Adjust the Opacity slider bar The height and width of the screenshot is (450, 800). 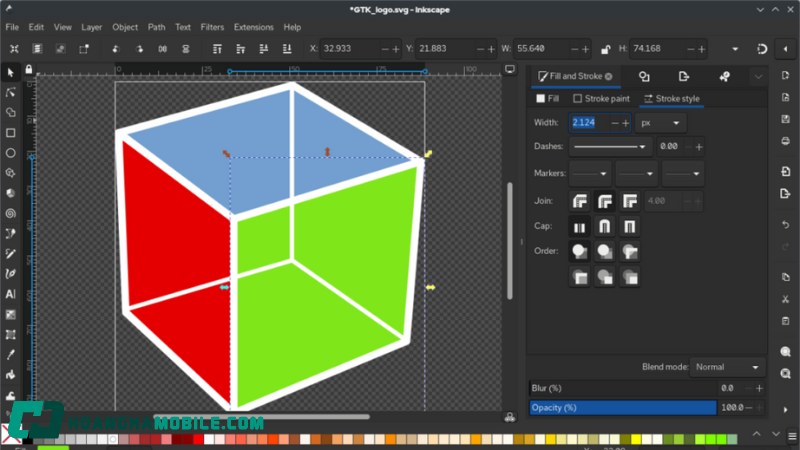623,408
